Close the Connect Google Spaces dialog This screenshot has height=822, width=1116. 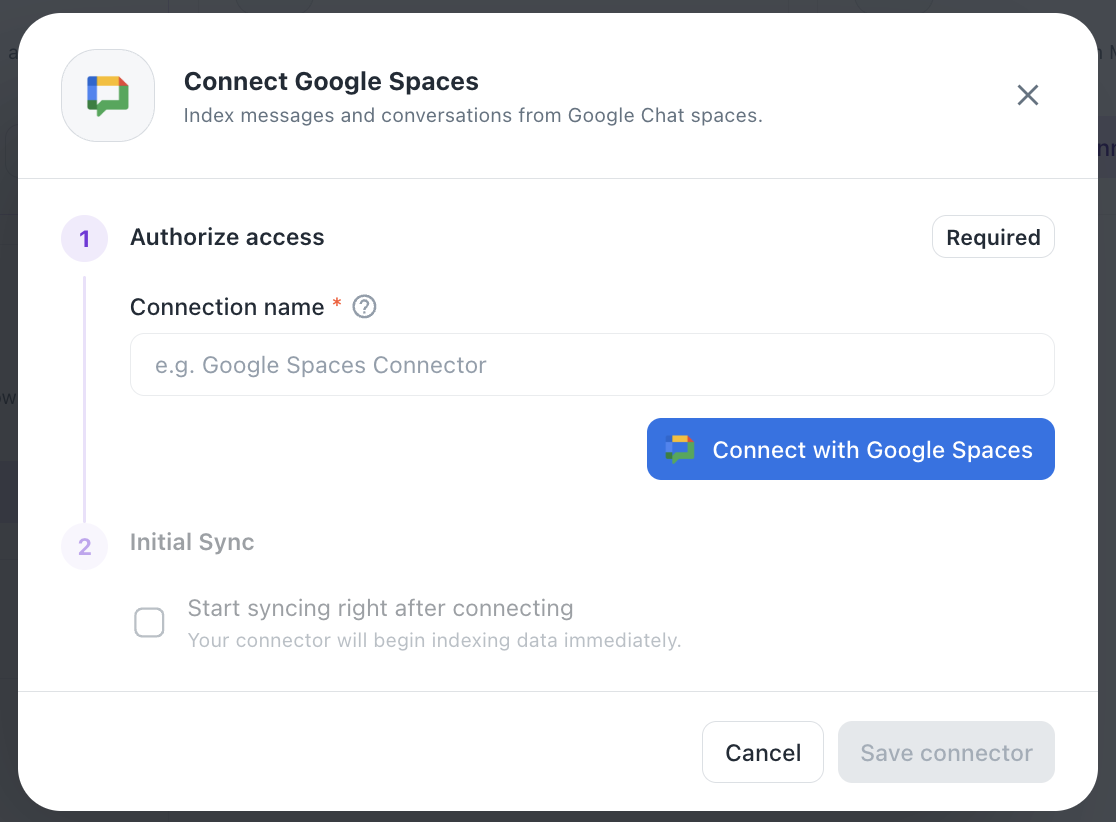coord(1027,95)
